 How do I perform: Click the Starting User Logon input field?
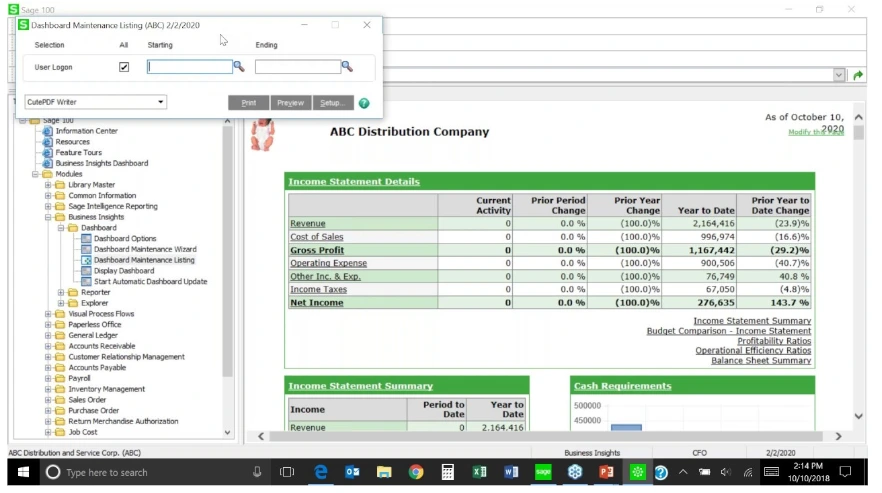[x=190, y=66]
